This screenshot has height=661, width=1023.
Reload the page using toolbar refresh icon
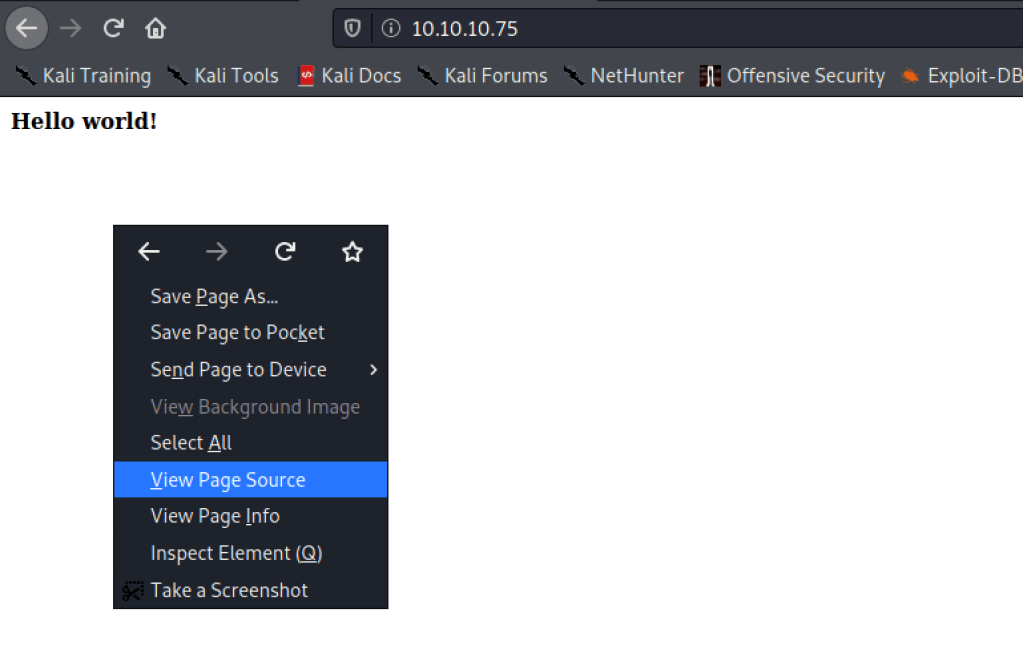(x=113, y=28)
